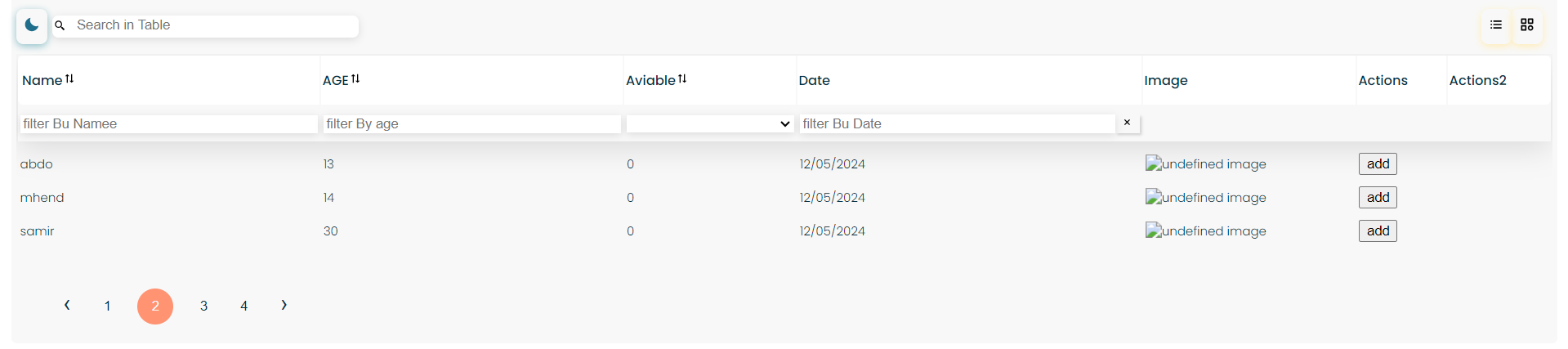Click the filter Bu Namee input
Viewport: 1568px width, 349px height.
coord(168,123)
